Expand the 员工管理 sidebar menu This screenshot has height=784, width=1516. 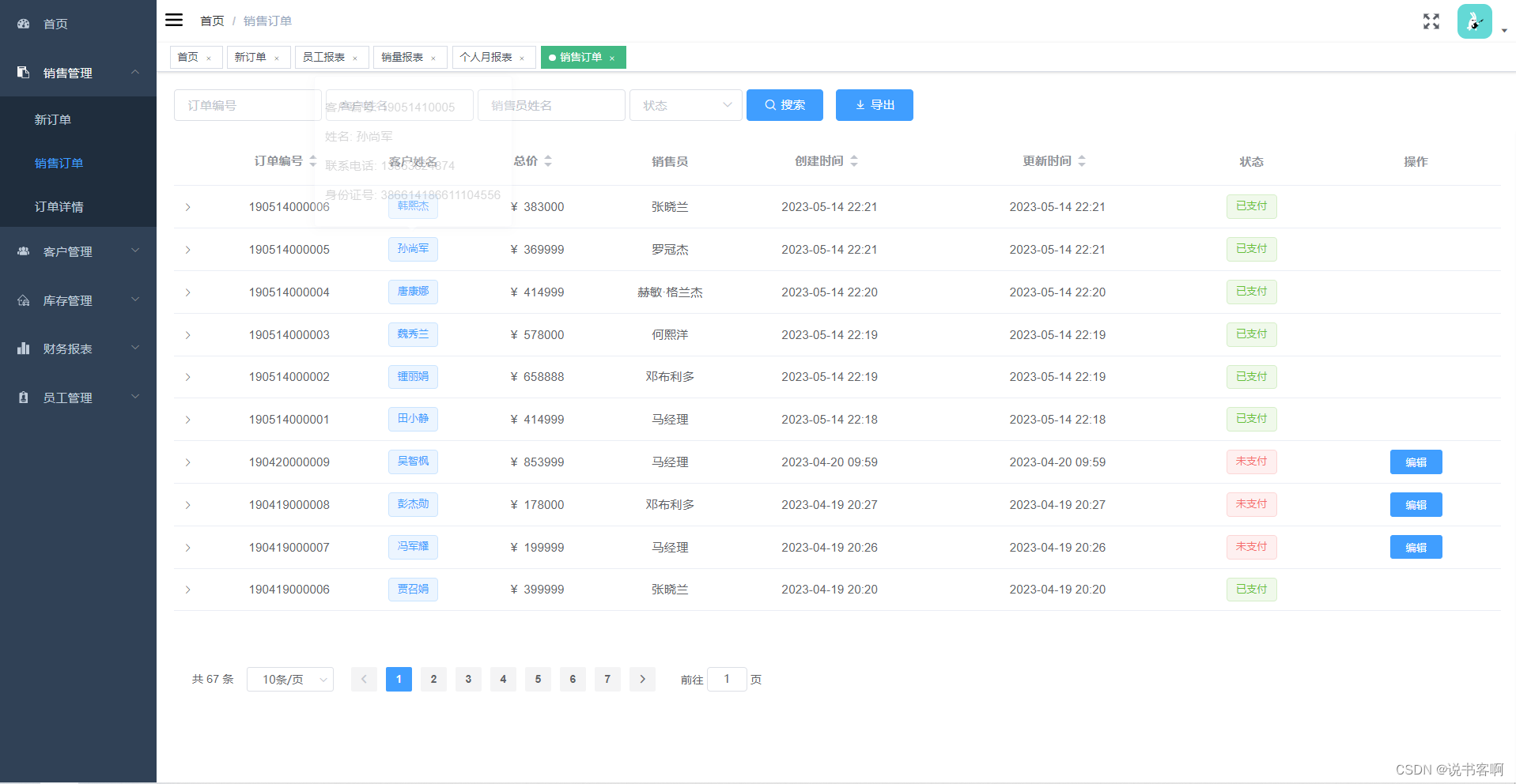pyautogui.click(x=135, y=397)
